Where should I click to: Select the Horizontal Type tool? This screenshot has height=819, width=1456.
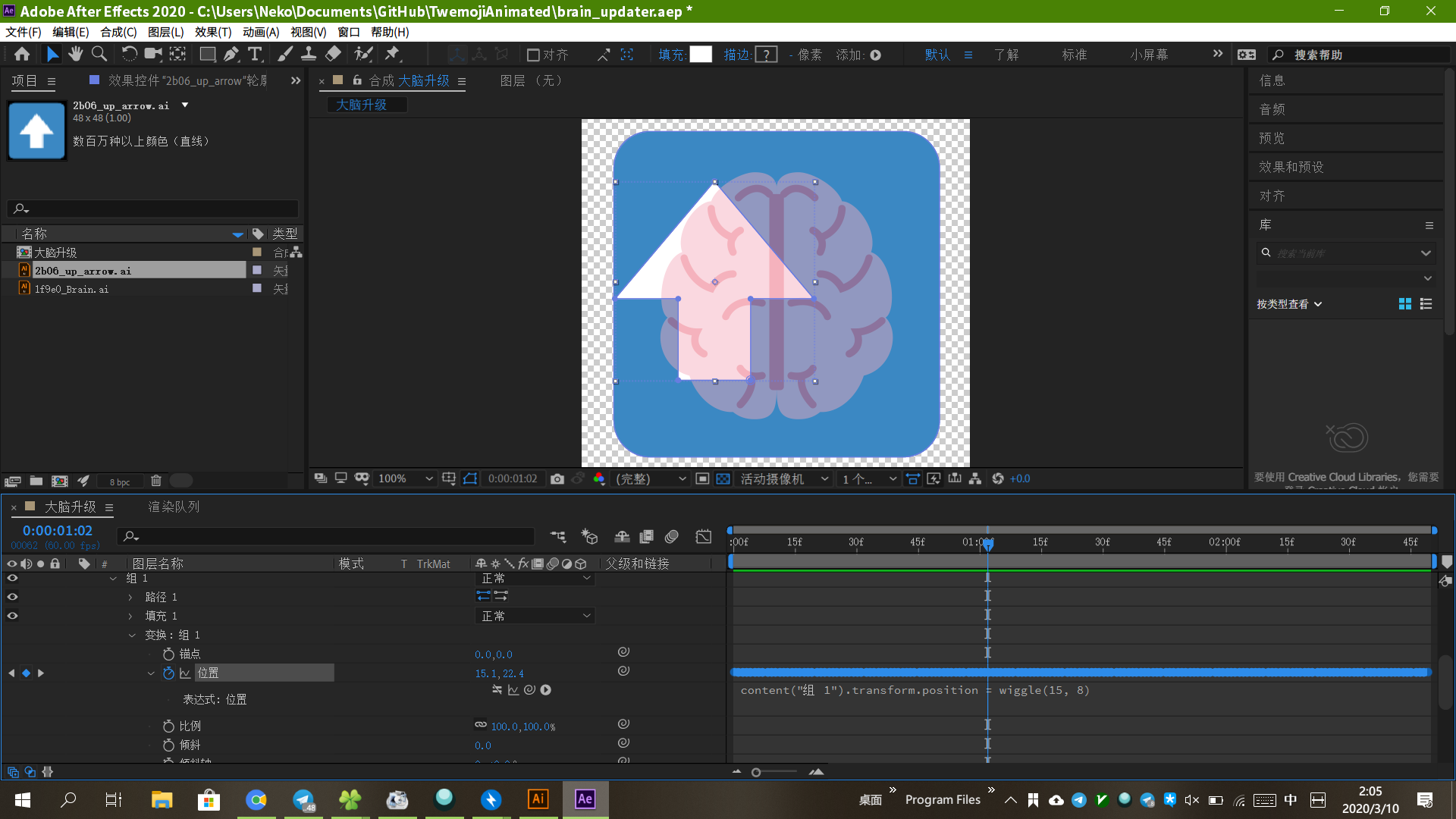point(255,54)
